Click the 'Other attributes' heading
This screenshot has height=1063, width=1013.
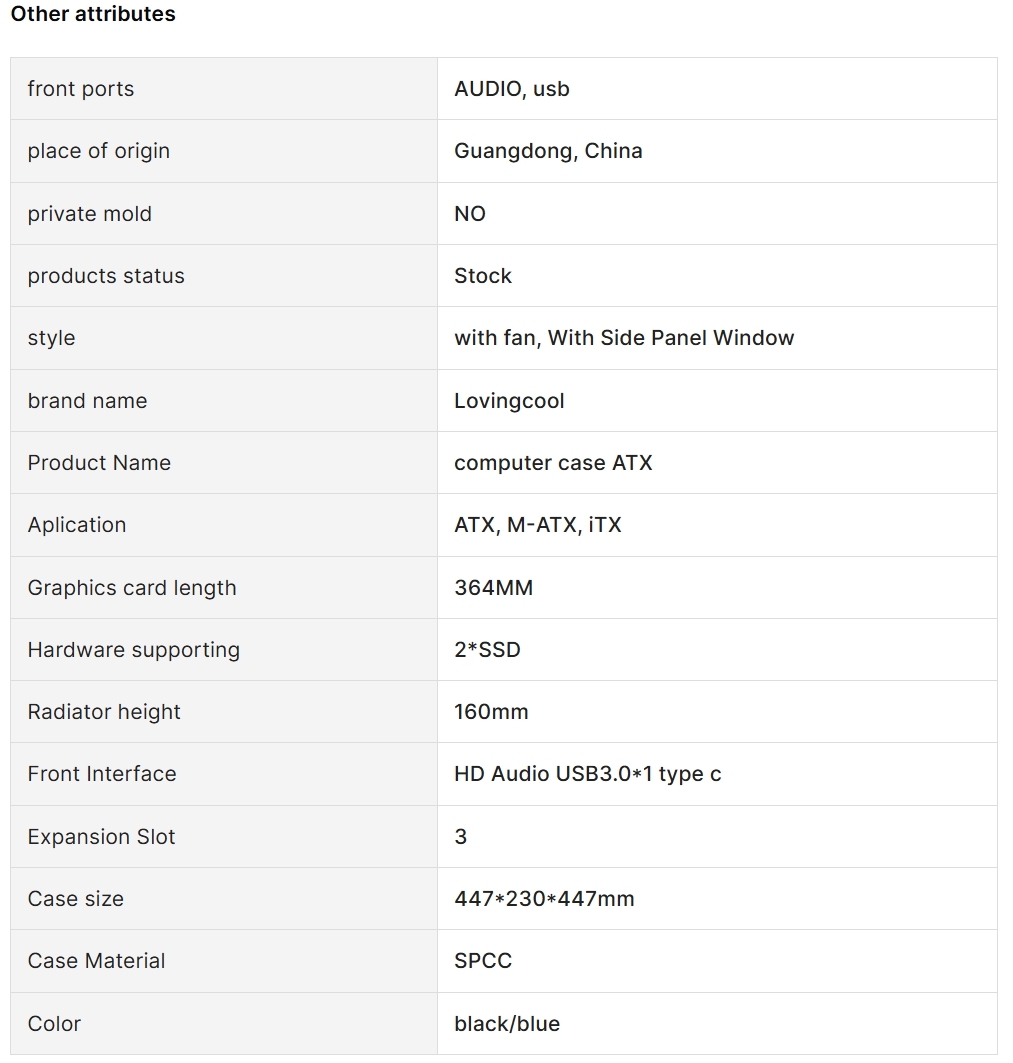pyautogui.click(x=93, y=14)
